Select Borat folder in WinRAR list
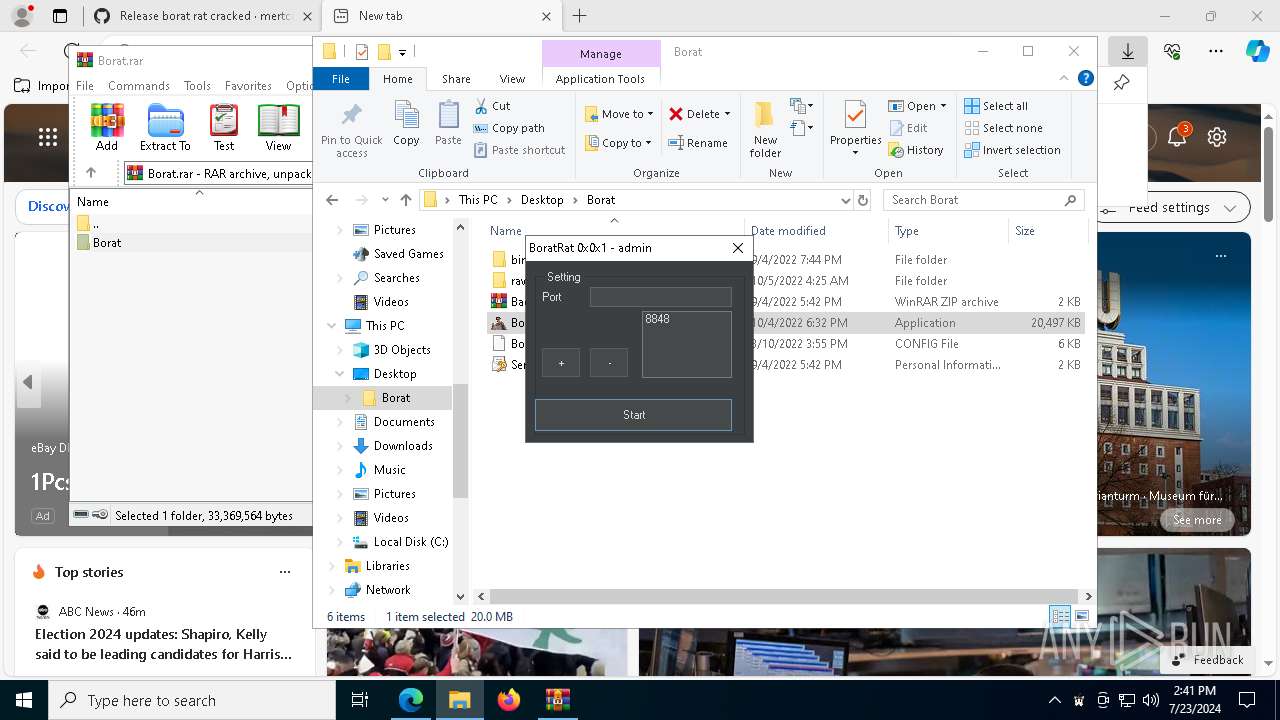The image size is (1280, 720). (x=107, y=243)
